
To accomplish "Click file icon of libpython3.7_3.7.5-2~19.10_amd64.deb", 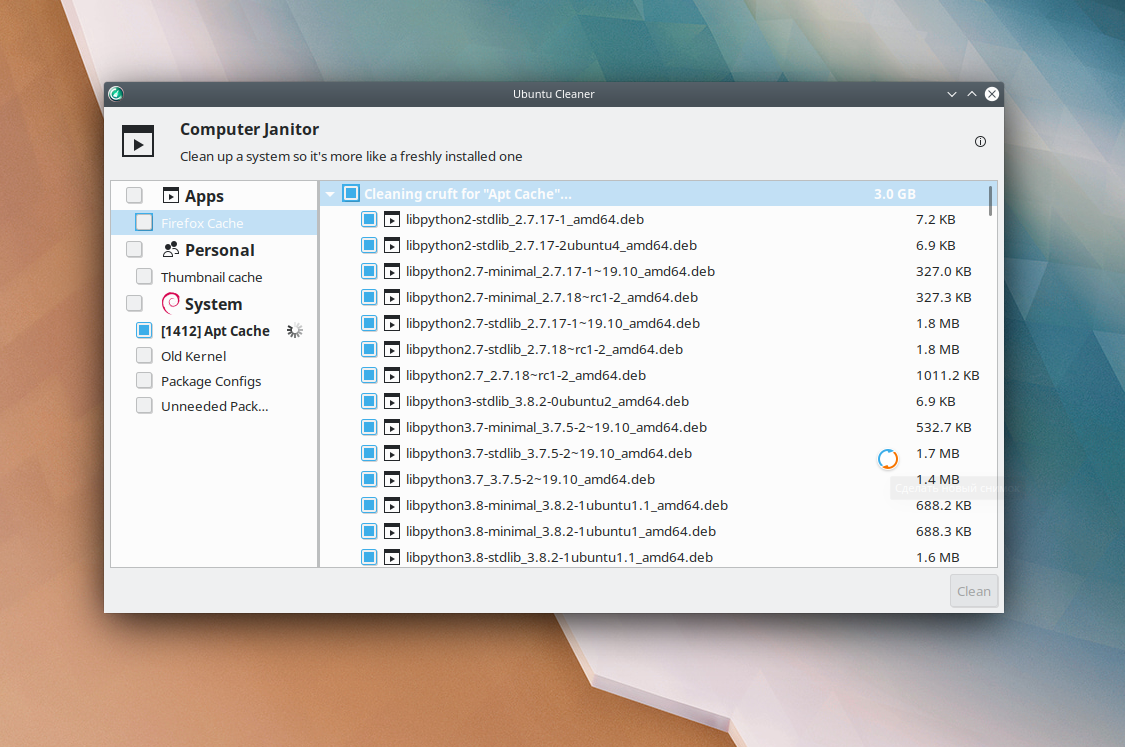I will [x=392, y=479].
